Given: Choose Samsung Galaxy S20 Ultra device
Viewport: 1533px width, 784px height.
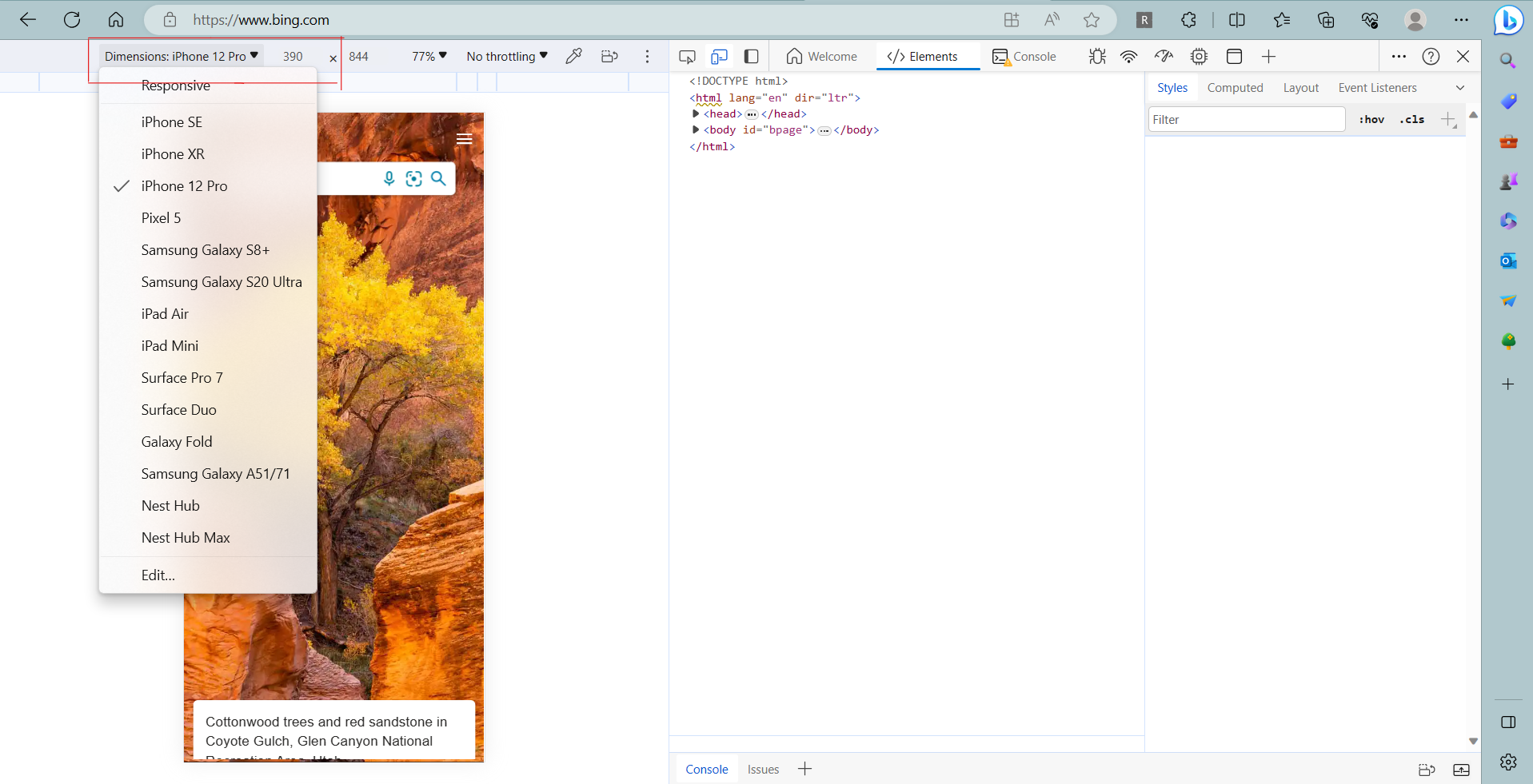Looking at the screenshot, I should (x=222, y=282).
